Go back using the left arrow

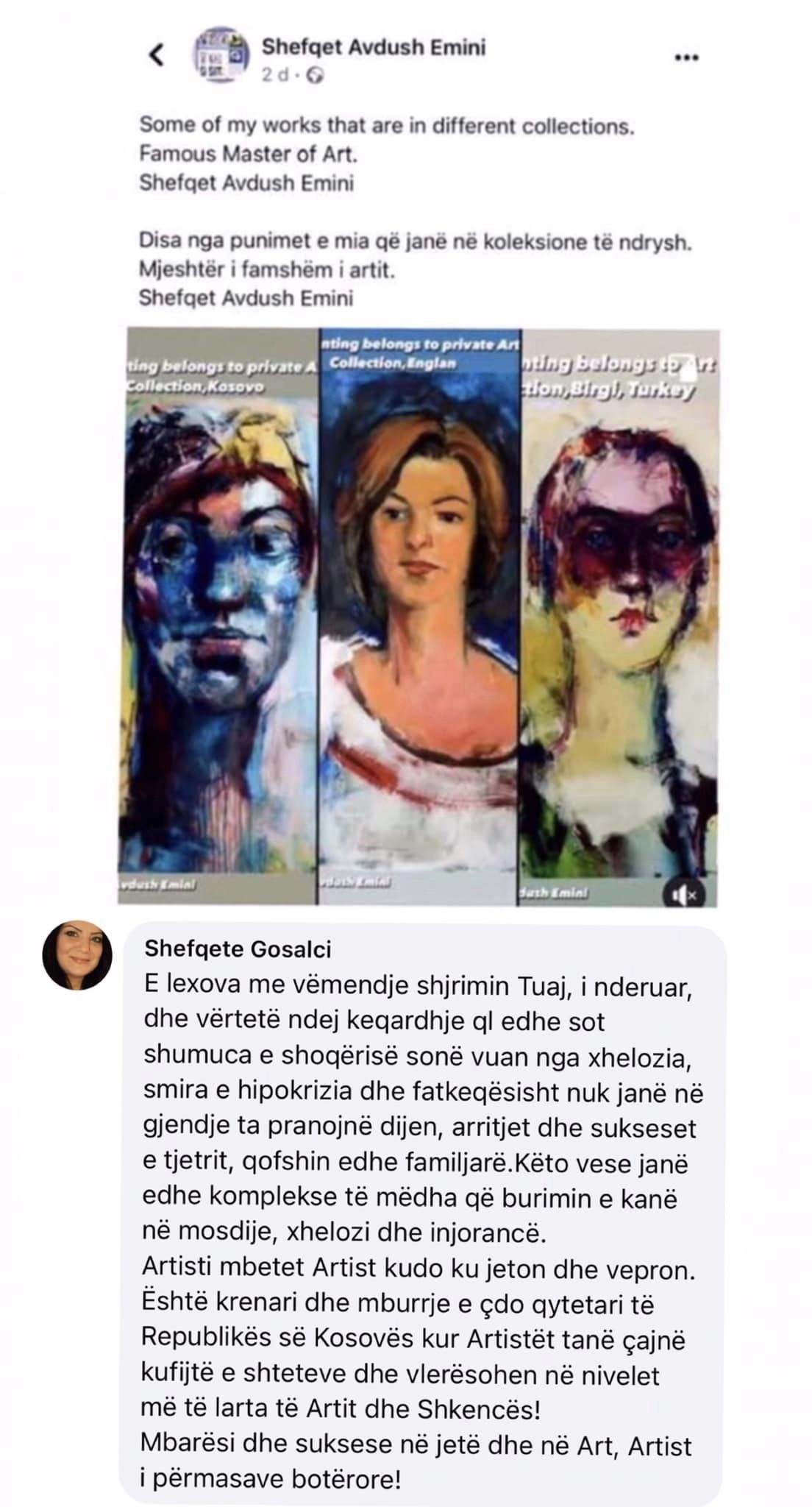pos(156,54)
